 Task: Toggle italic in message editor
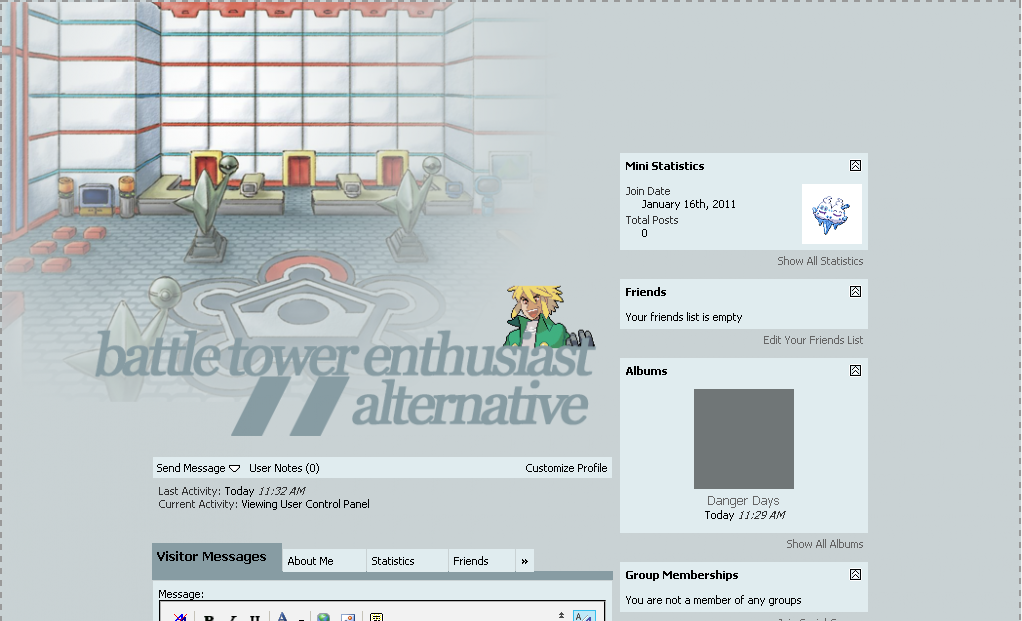233,617
